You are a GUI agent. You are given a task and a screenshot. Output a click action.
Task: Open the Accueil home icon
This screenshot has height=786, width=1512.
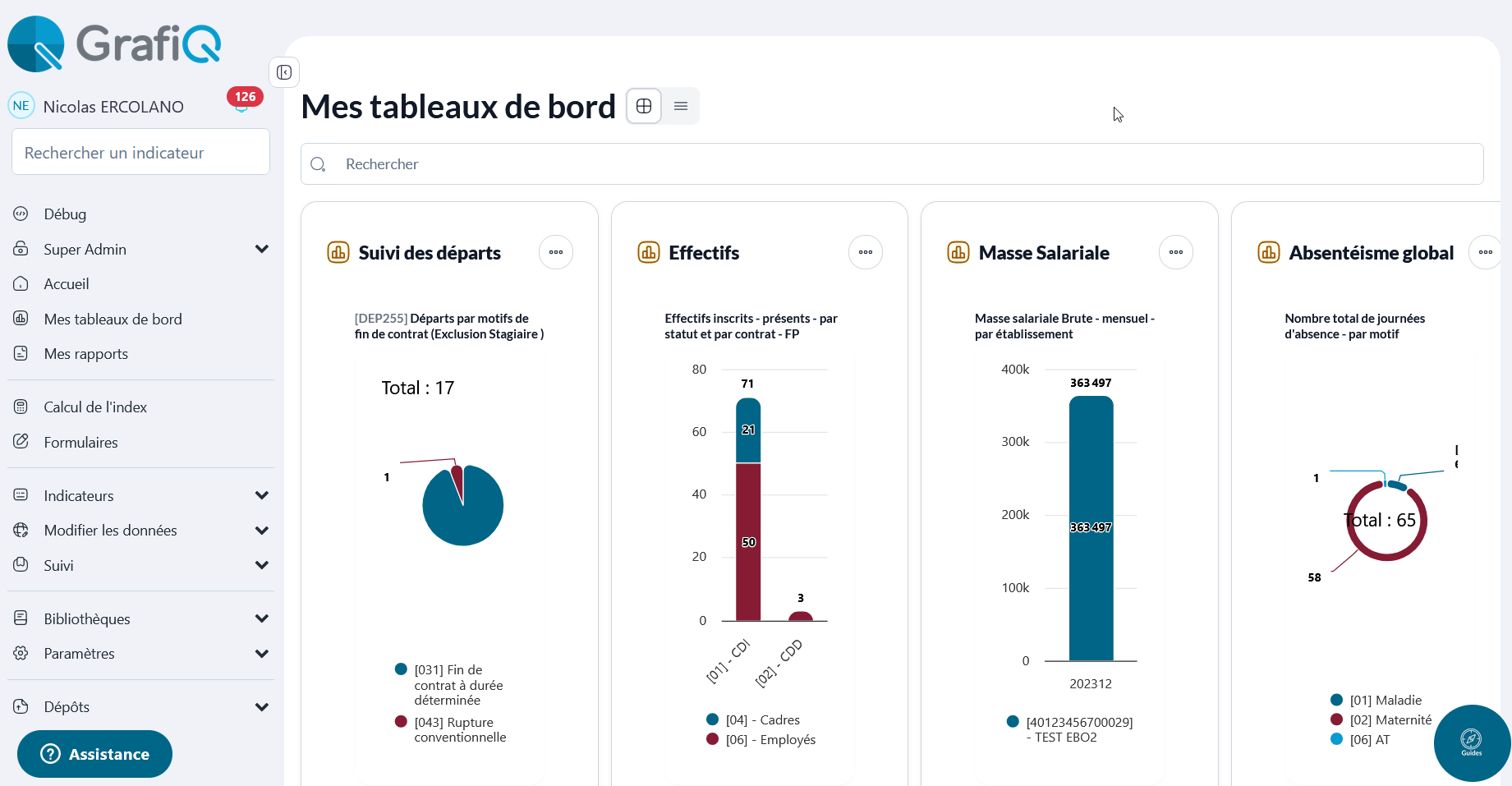point(22,283)
